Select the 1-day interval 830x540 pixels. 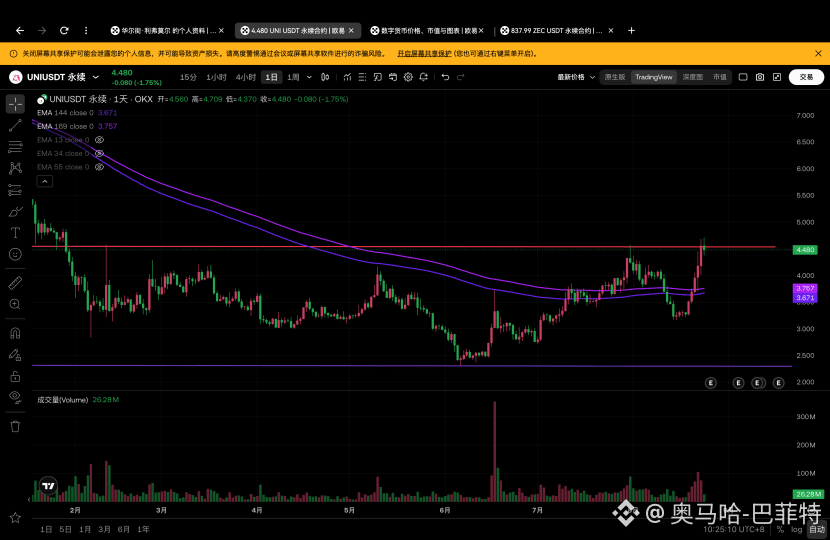pos(272,77)
